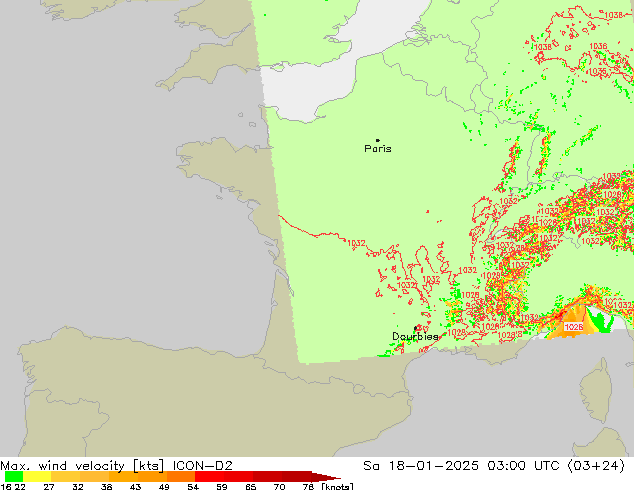Click the 1032 isobar label southwest of Paris
This screenshot has width=634, height=490.
click(357, 243)
